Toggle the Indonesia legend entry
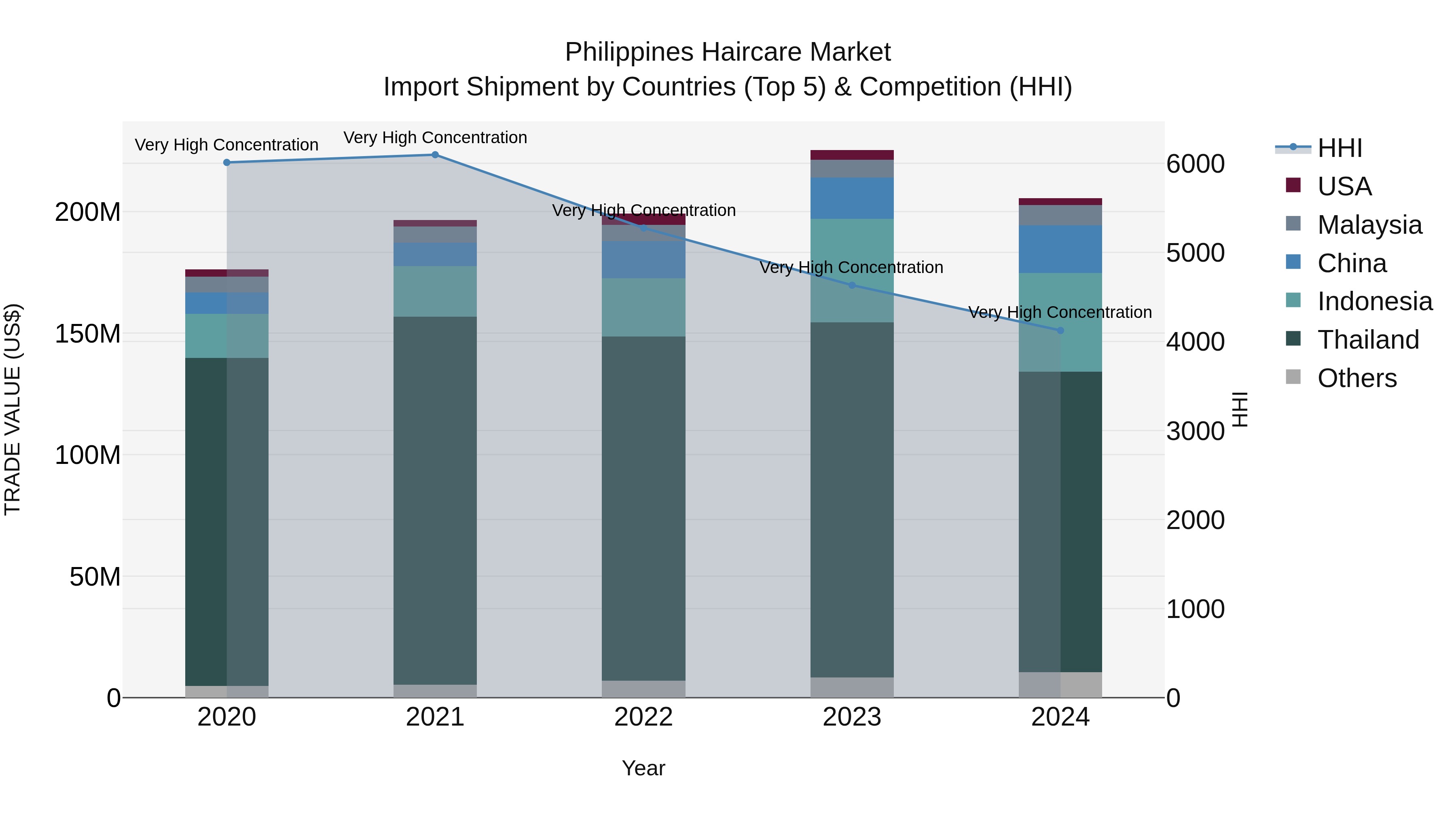Viewport: 1456px width, 819px height. [1359, 301]
